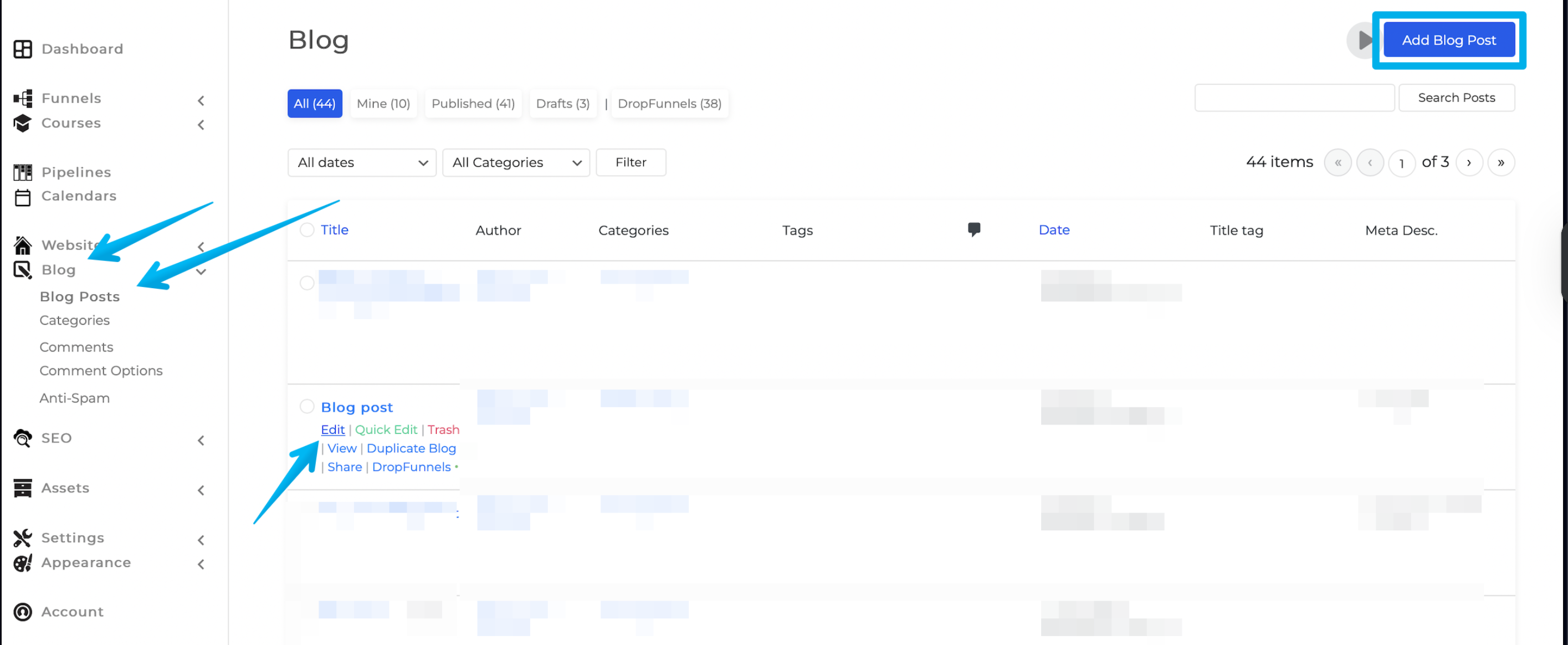Switch to the Drafts (3) tab
This screenshot has height=645, width=1568.
[x=562, y=104]
